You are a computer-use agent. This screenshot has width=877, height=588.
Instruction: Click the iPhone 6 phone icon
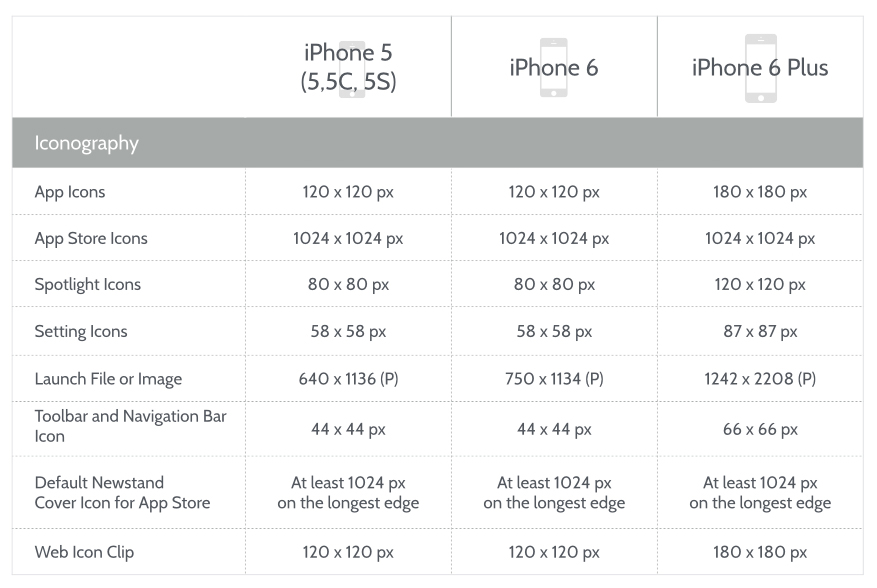pyautogui.click(x=553, y=67)
